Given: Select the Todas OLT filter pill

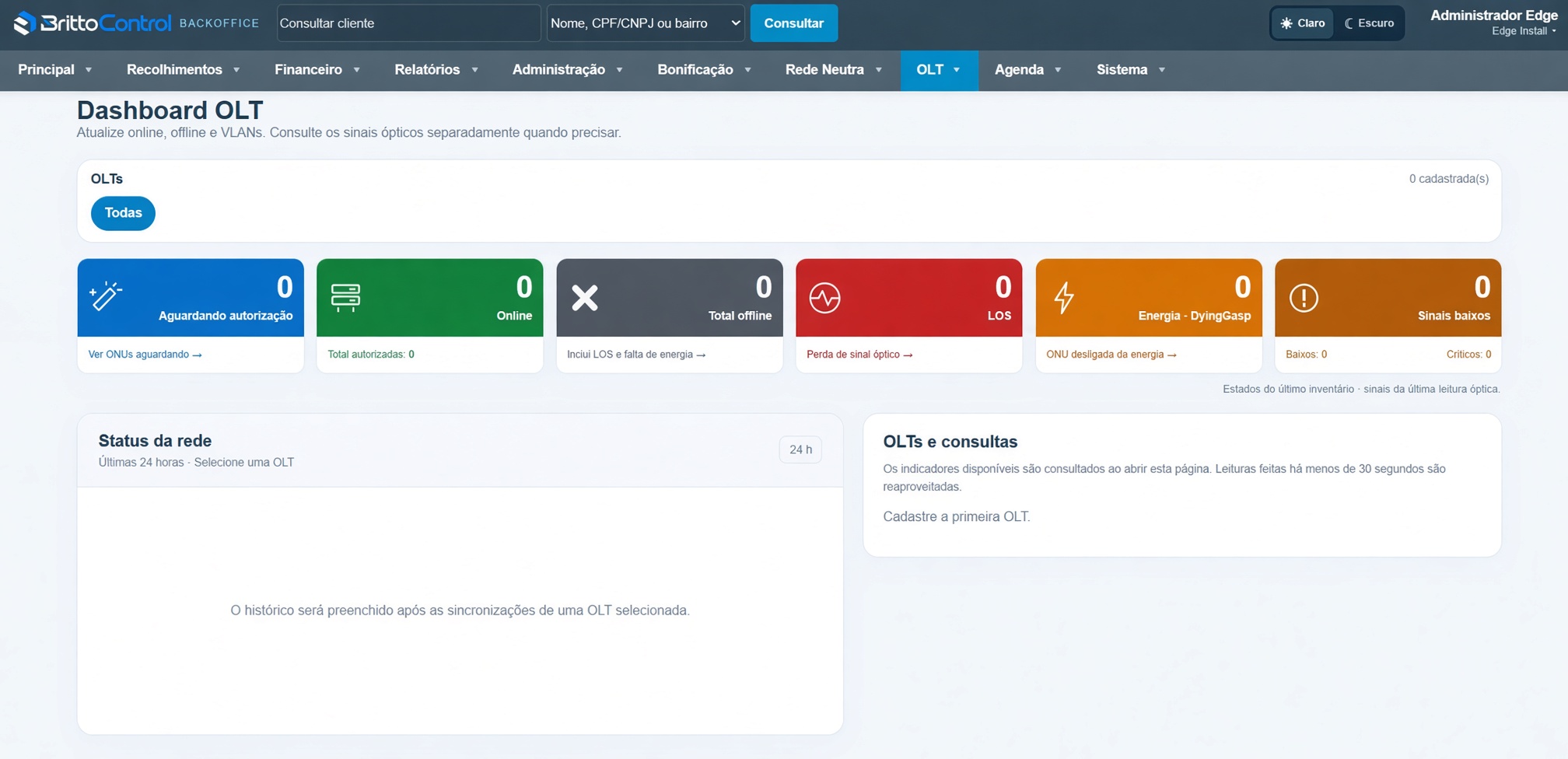Looking at the screenshot, I should pos(123,213).
